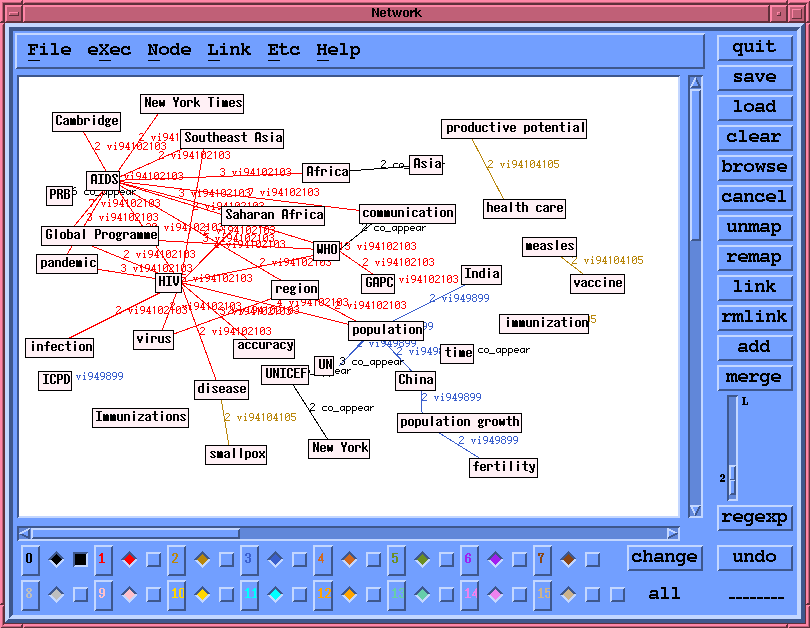Viewport: 810px width, 628px height.
Task: Open the eXec menu
Action: click(x=109, y=50)
